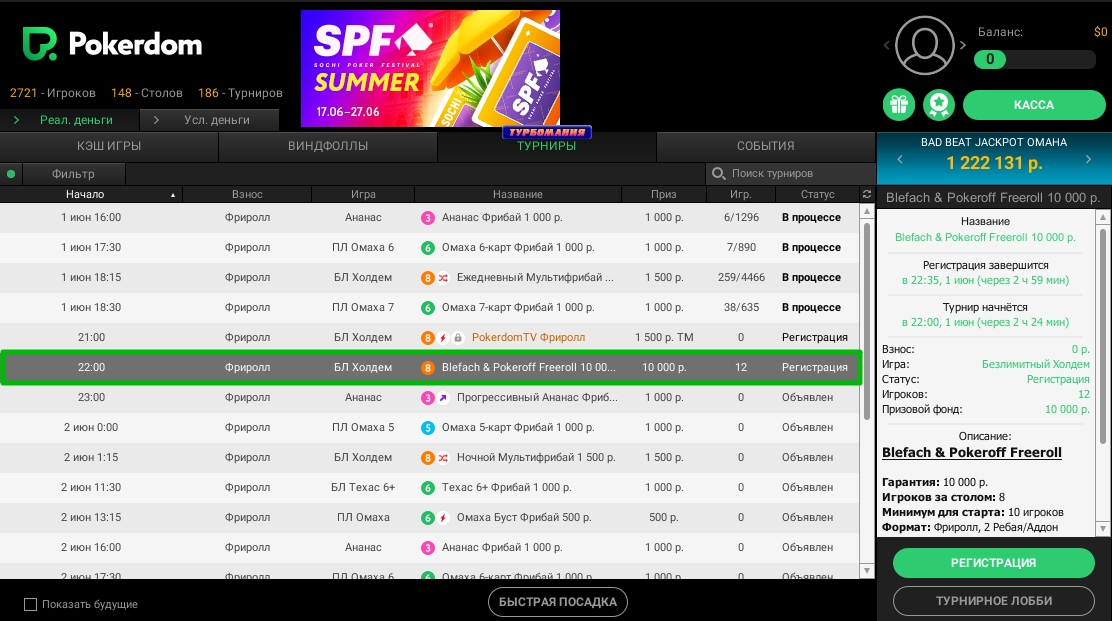Click the 1 222 131 р. jackpot amount

click(994, 163)
